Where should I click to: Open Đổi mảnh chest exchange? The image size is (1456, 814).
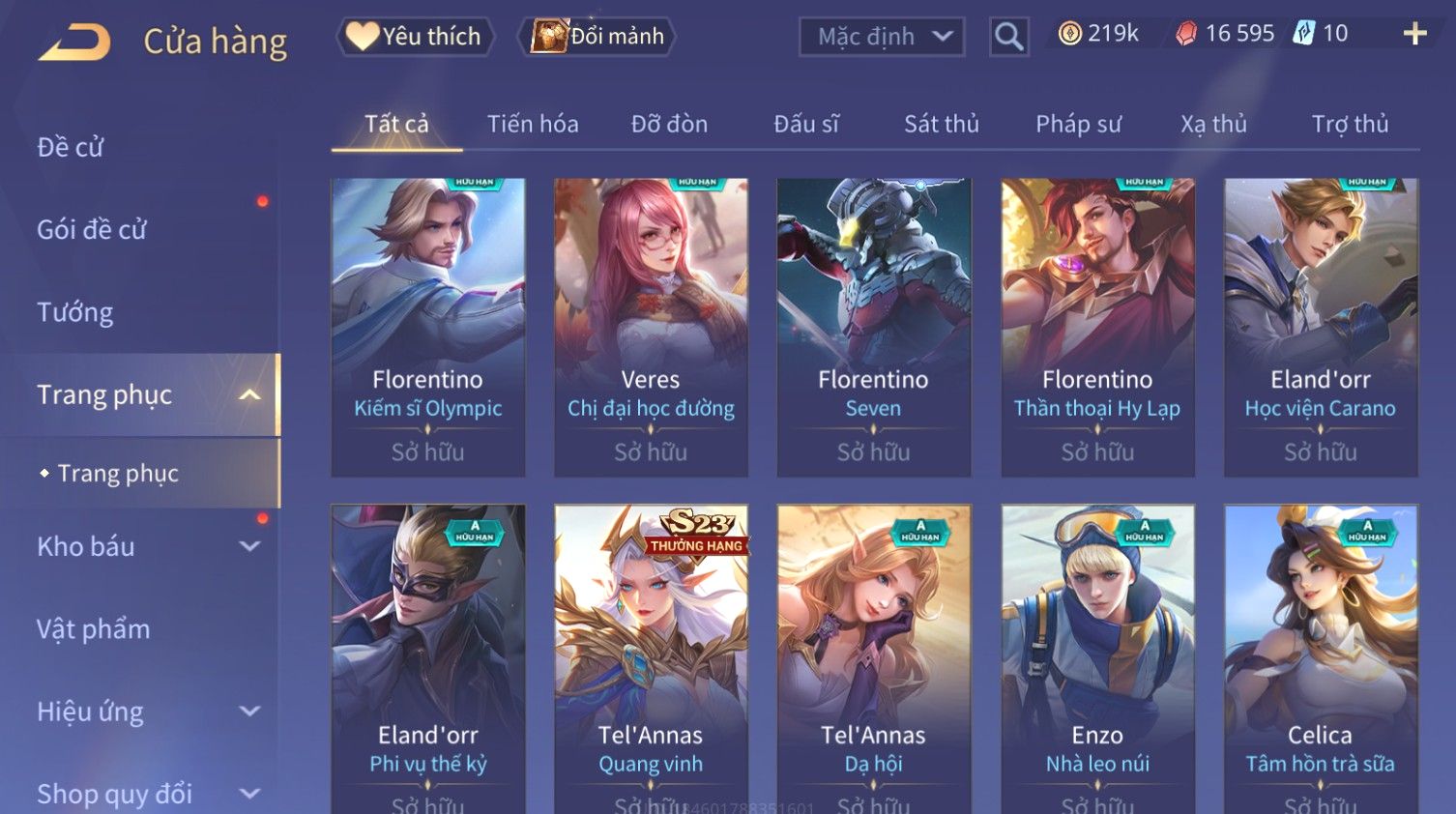click(x=597, y=37)
